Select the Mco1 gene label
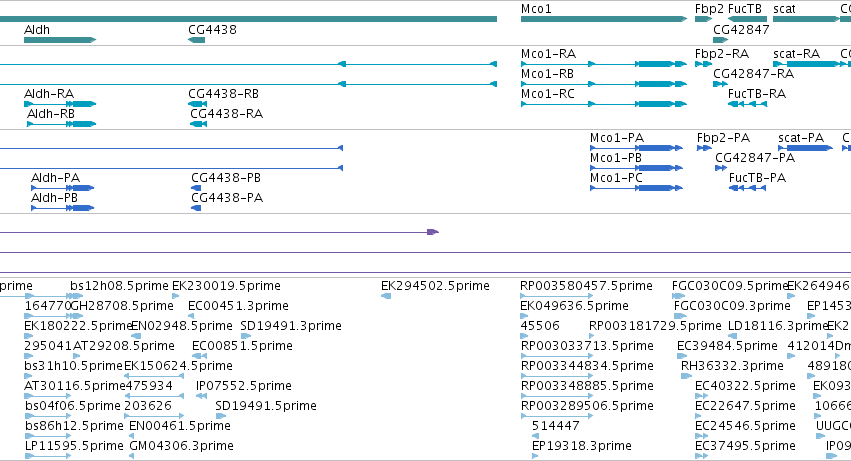The width and height of the screenshot is (851, 461). point(536,9)
